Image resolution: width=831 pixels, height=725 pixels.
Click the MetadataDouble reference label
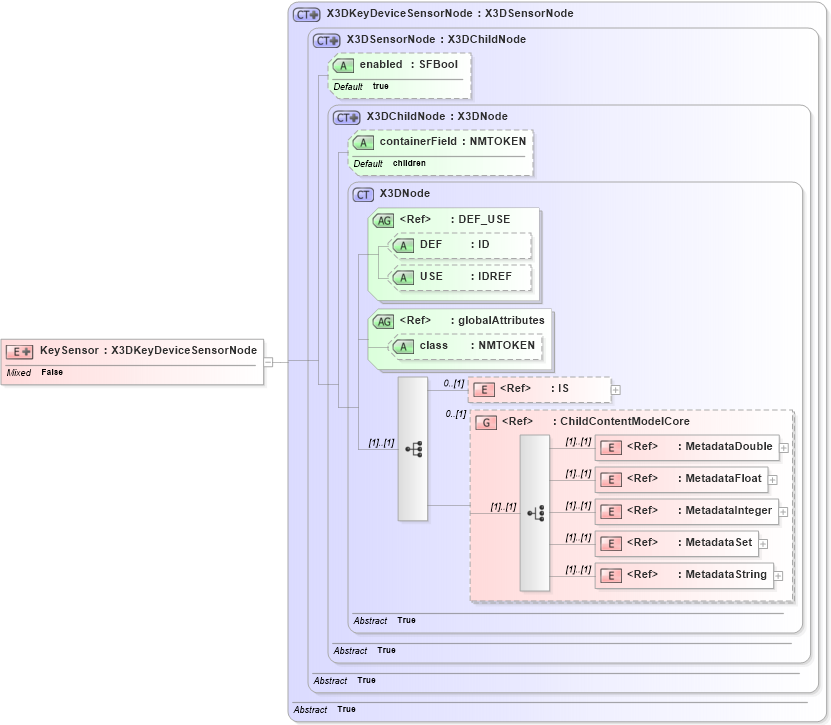click(x=700, y=446)
